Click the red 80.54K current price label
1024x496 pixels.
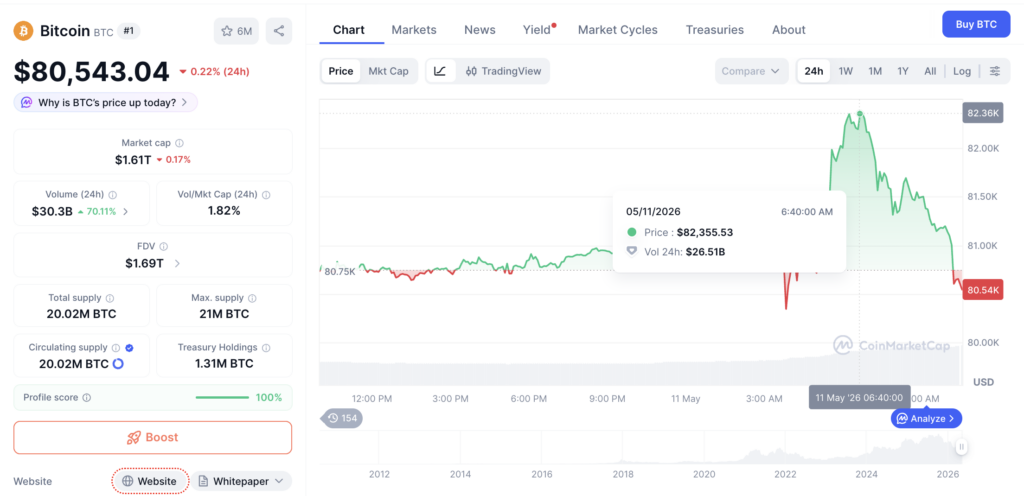(982, 290)
